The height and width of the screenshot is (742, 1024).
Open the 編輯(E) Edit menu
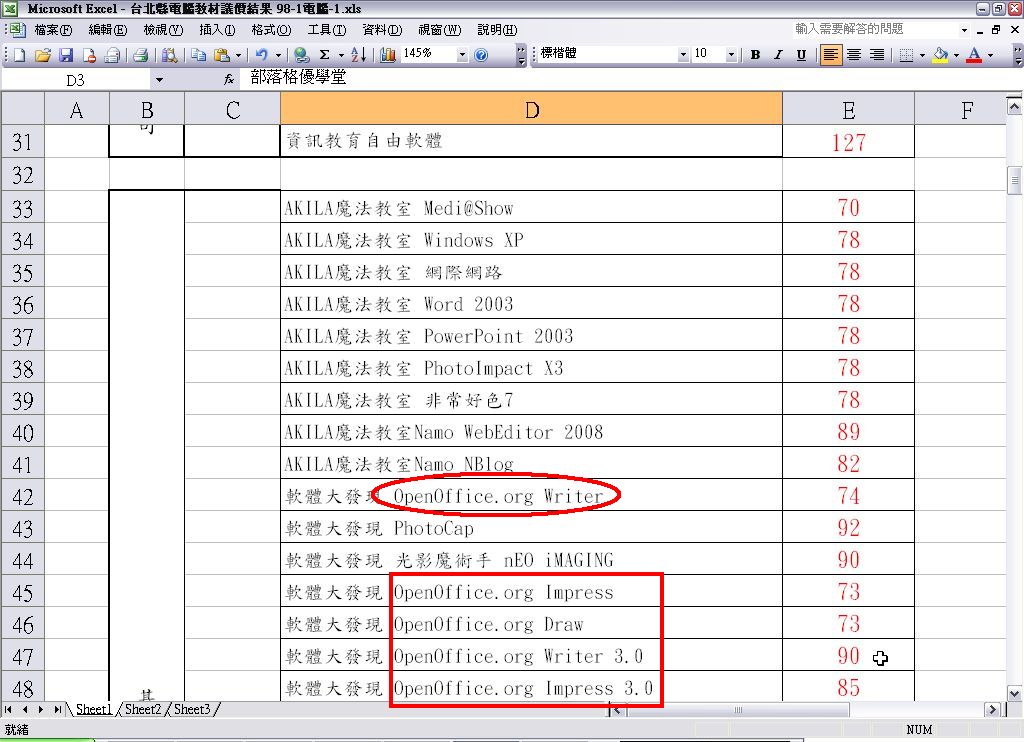tap(108, 30)
